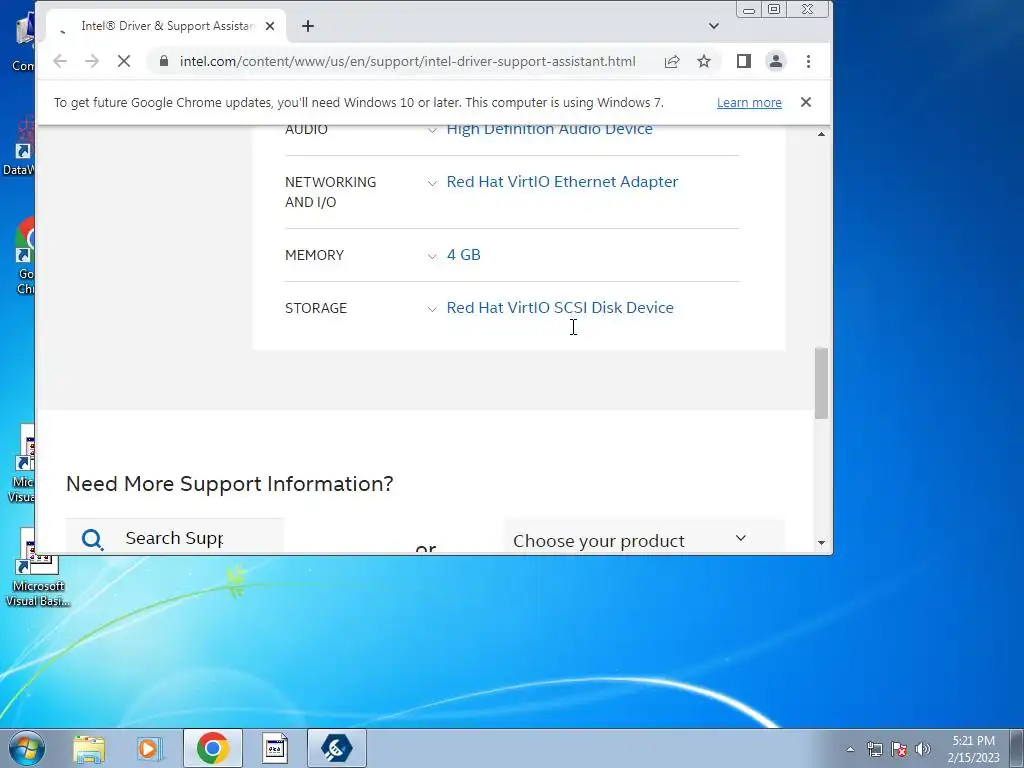The image size is (1024, 768).
Task: Click the STORAGE label text
Action: tap(316, 308)
